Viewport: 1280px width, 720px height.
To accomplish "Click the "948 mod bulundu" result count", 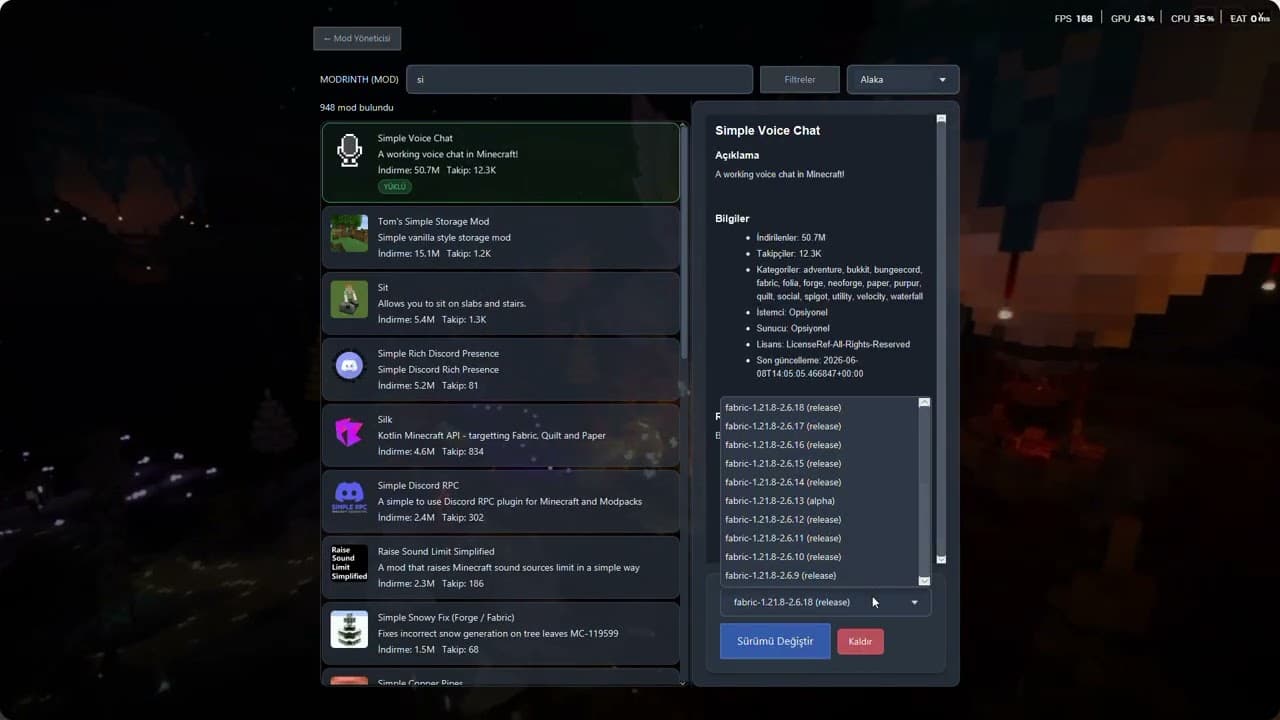I will click(357, 107).
